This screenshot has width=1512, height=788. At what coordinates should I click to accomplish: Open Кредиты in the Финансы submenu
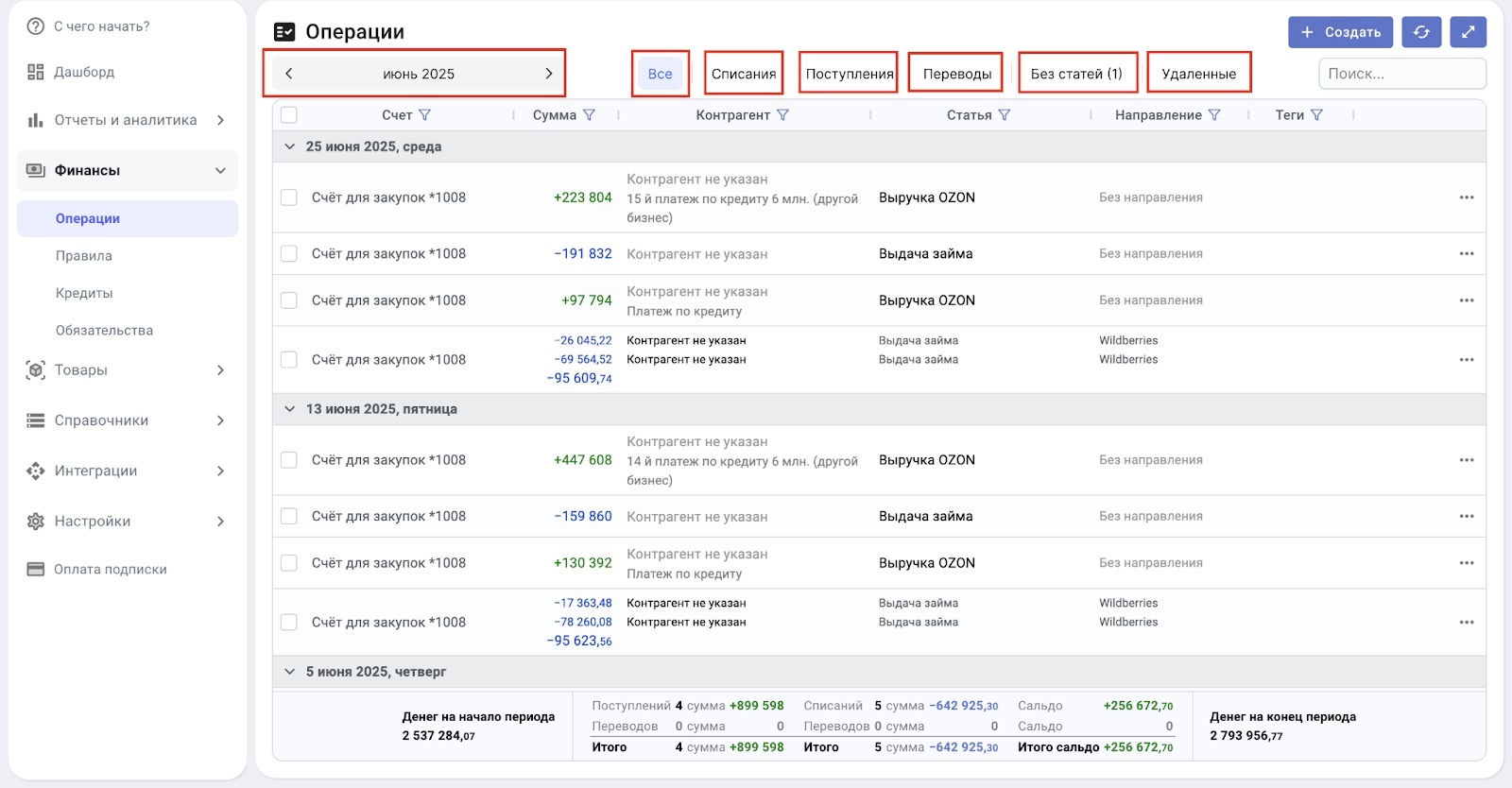point(84,293)
